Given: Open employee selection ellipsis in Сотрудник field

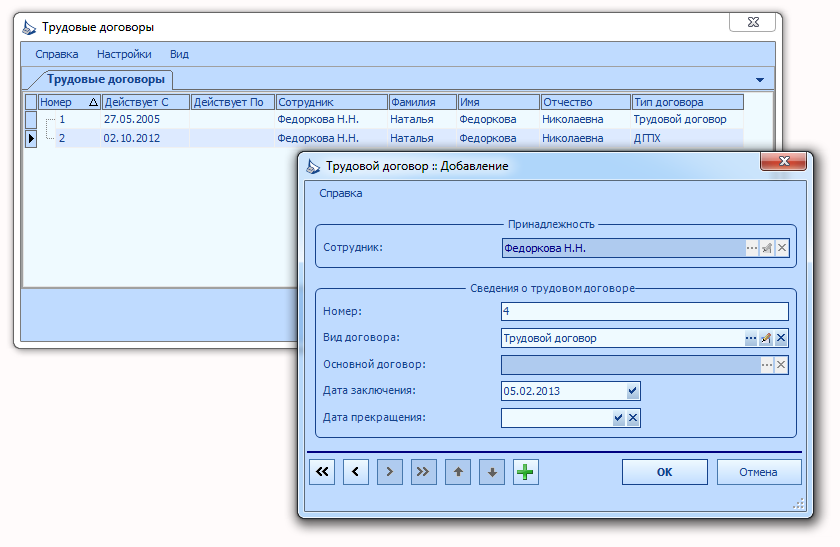Looking at the screenshot, I should pos(752,248).
